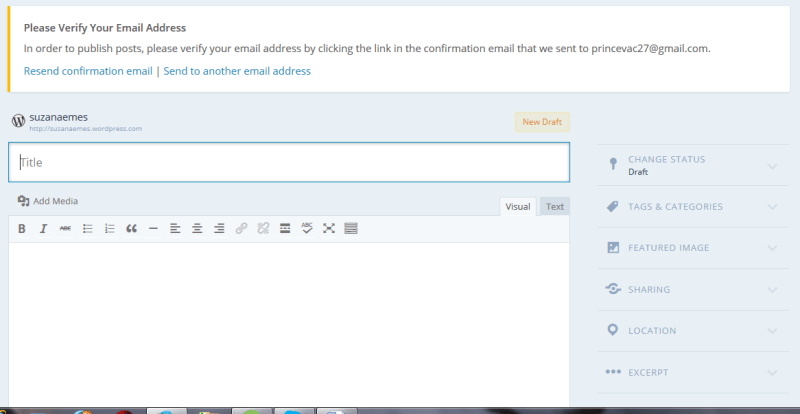Switch to the Text editor tab
Viewport: 800px width, 414px height.
(554, 207)
